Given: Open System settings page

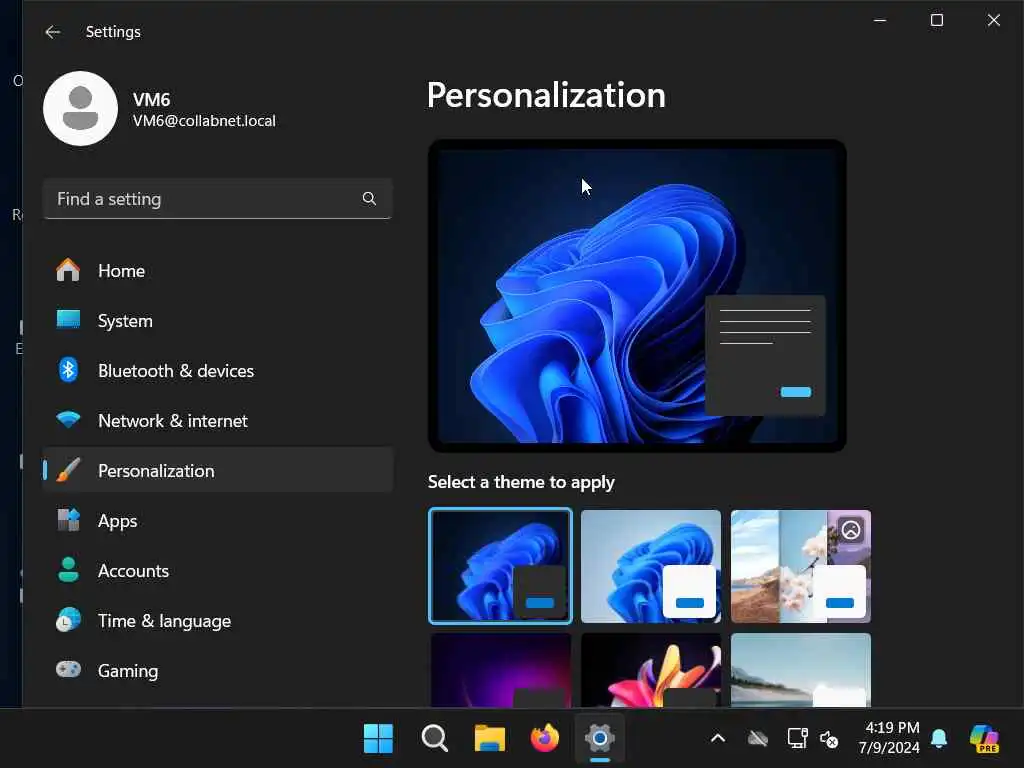Looking at the screenshot, I should [x=217, y=320].
